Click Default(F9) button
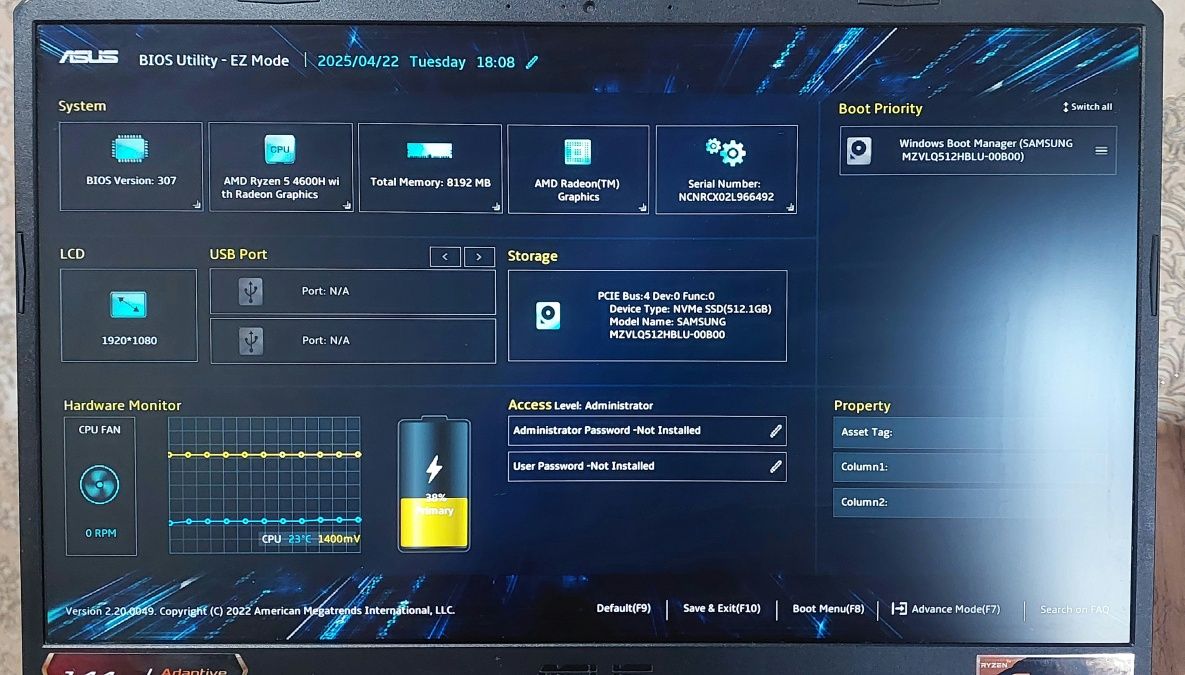Image resolution: width=1185 pixels, height=675 pixels. point(623,608)
